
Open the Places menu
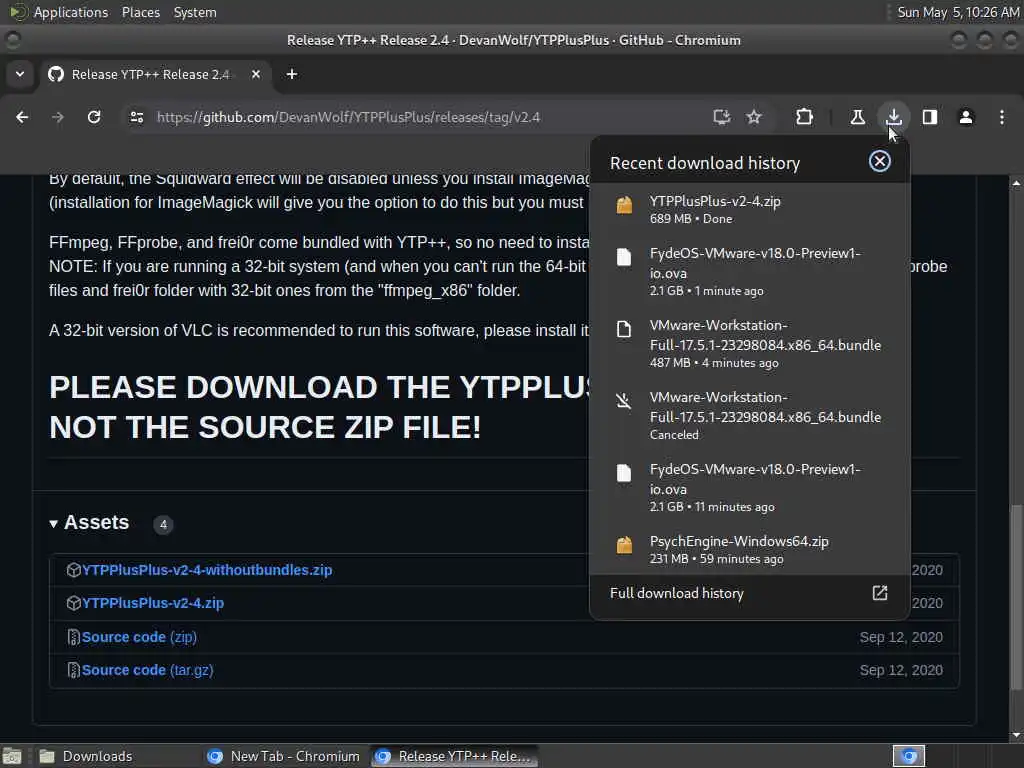(140, 12)
